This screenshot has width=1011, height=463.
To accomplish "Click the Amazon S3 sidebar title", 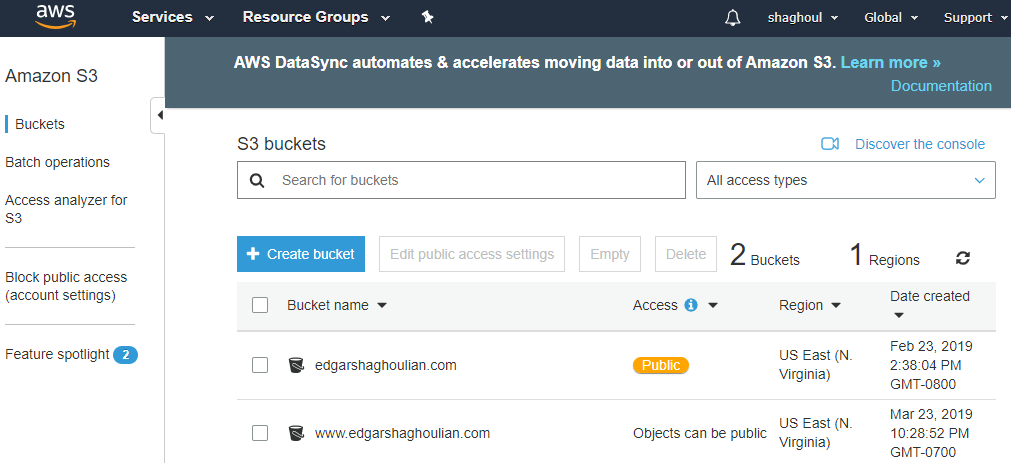I will pos(52,76).
